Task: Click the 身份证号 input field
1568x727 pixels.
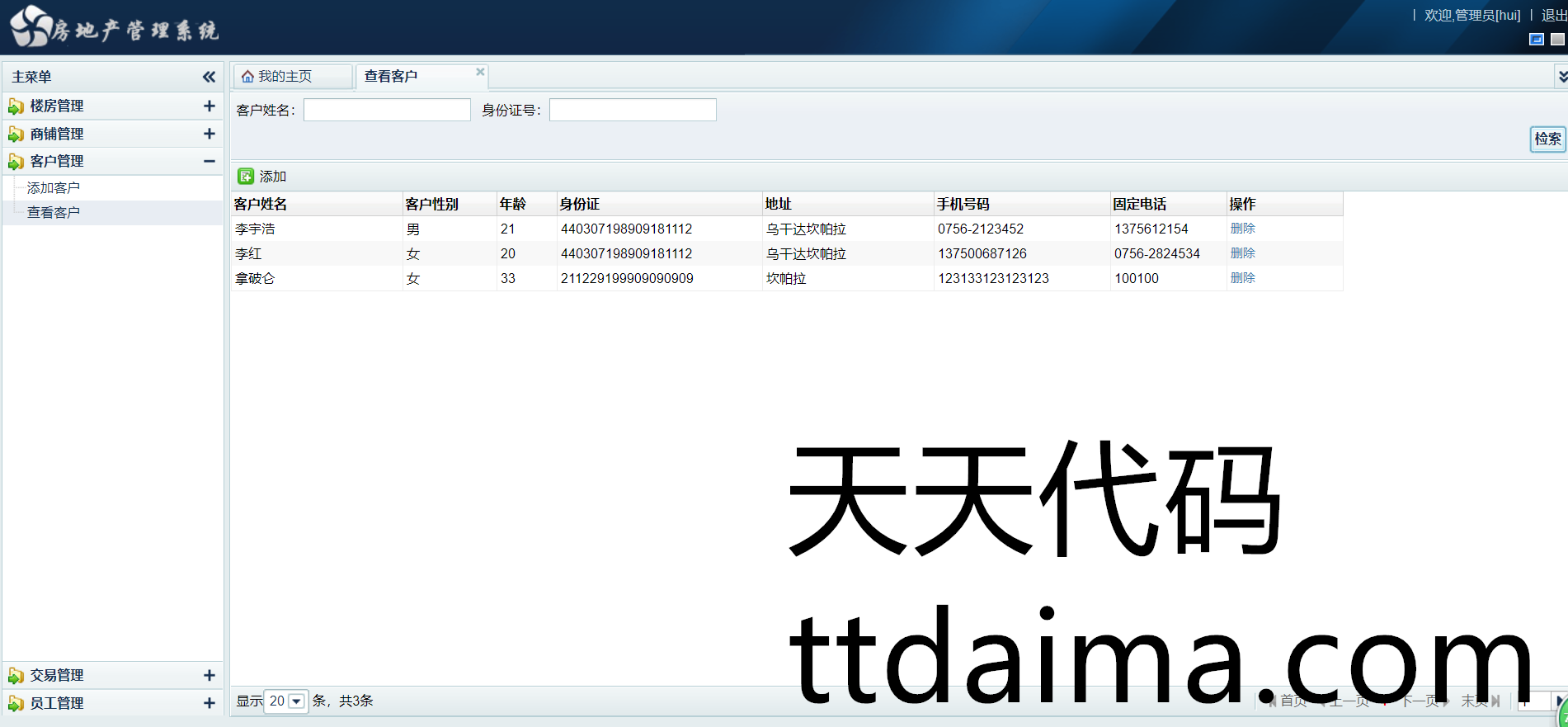Action: pos(633,110)
